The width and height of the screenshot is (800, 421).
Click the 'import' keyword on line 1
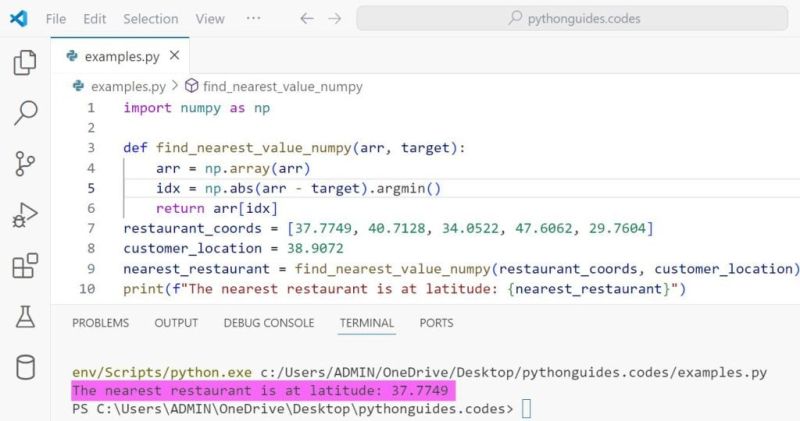[x=147, y=108]
